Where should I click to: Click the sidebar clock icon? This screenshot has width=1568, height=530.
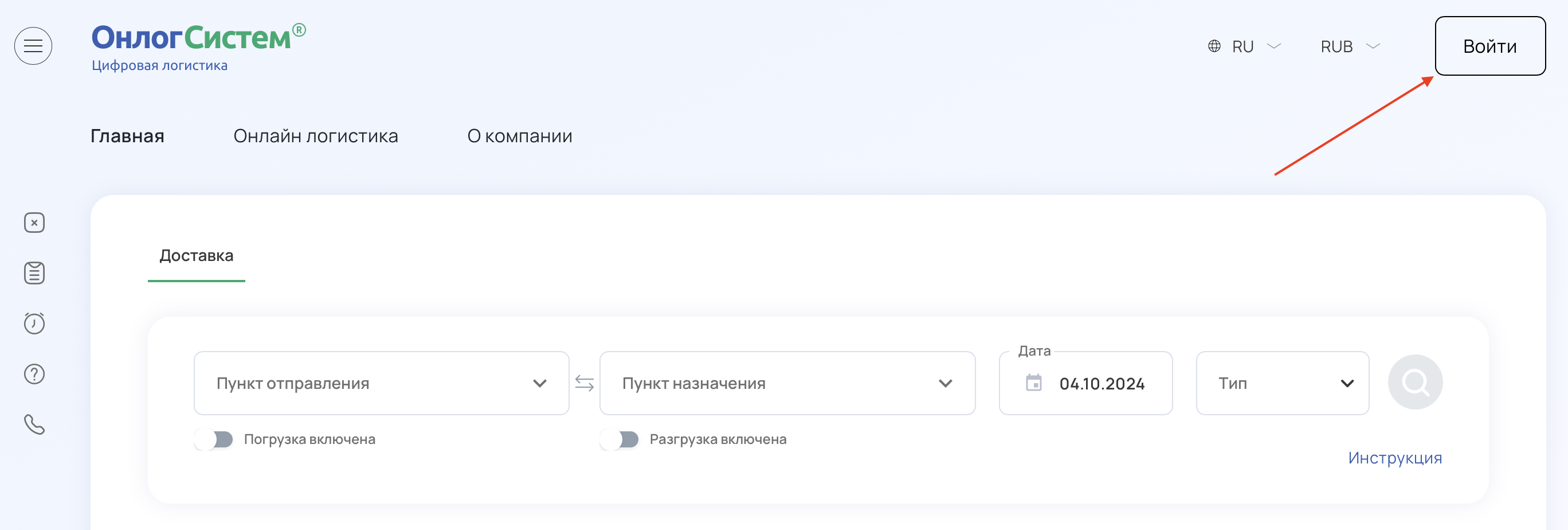click(34, 324)
